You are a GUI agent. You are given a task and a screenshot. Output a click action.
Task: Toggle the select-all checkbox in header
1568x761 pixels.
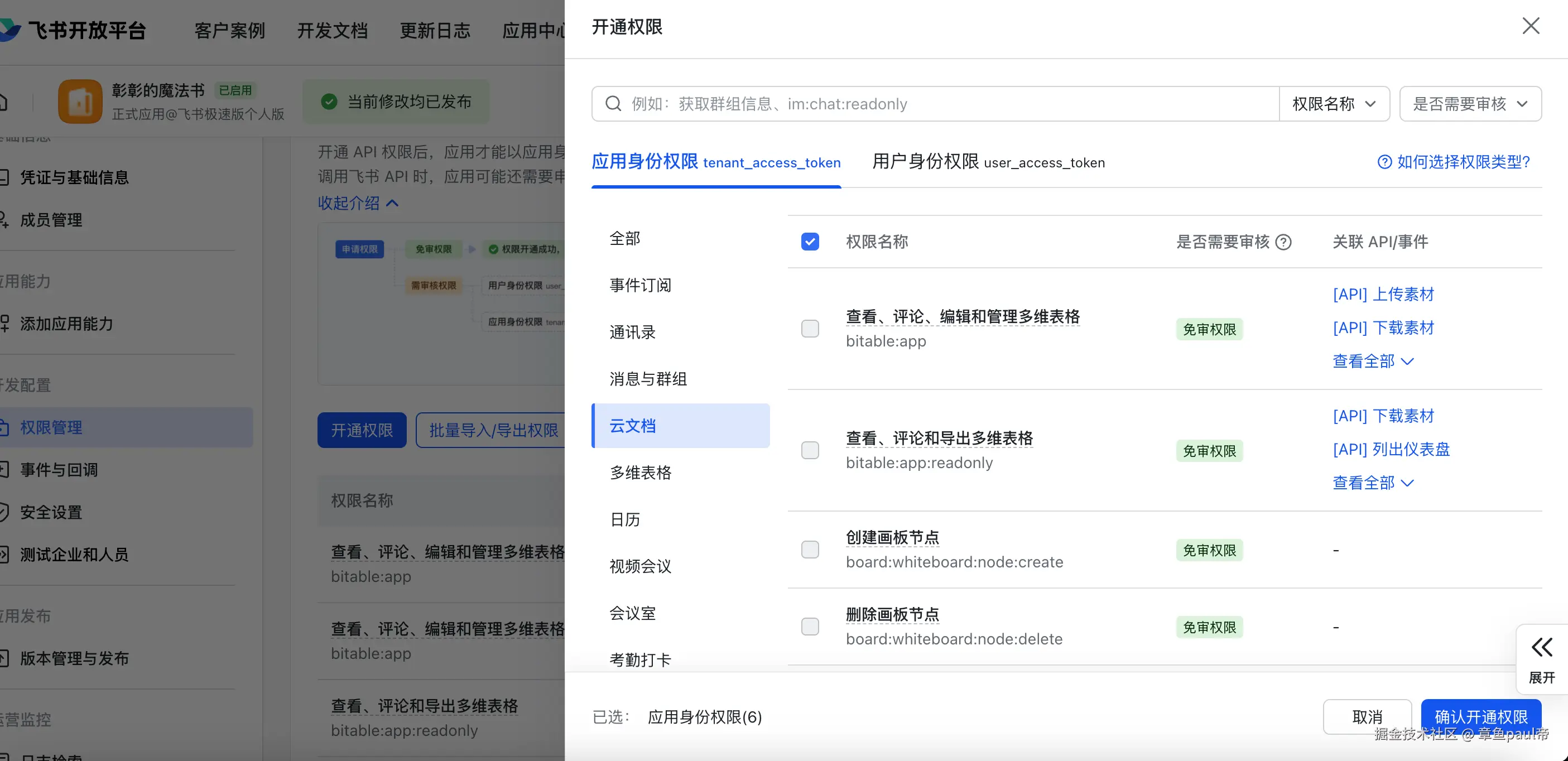tap(810, 242)
